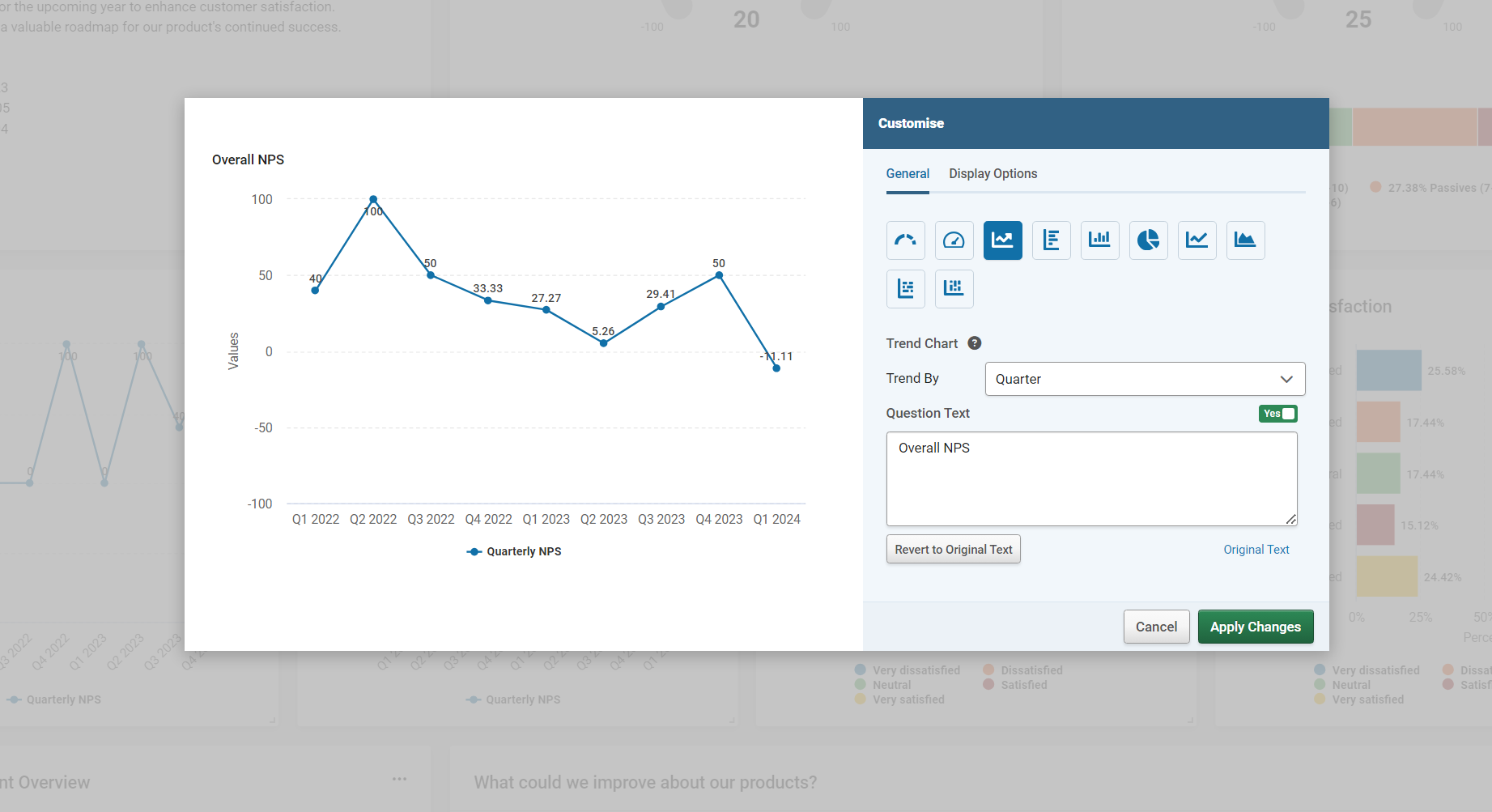Pick the stacked vertical column chart type

(x=954, y=289)
